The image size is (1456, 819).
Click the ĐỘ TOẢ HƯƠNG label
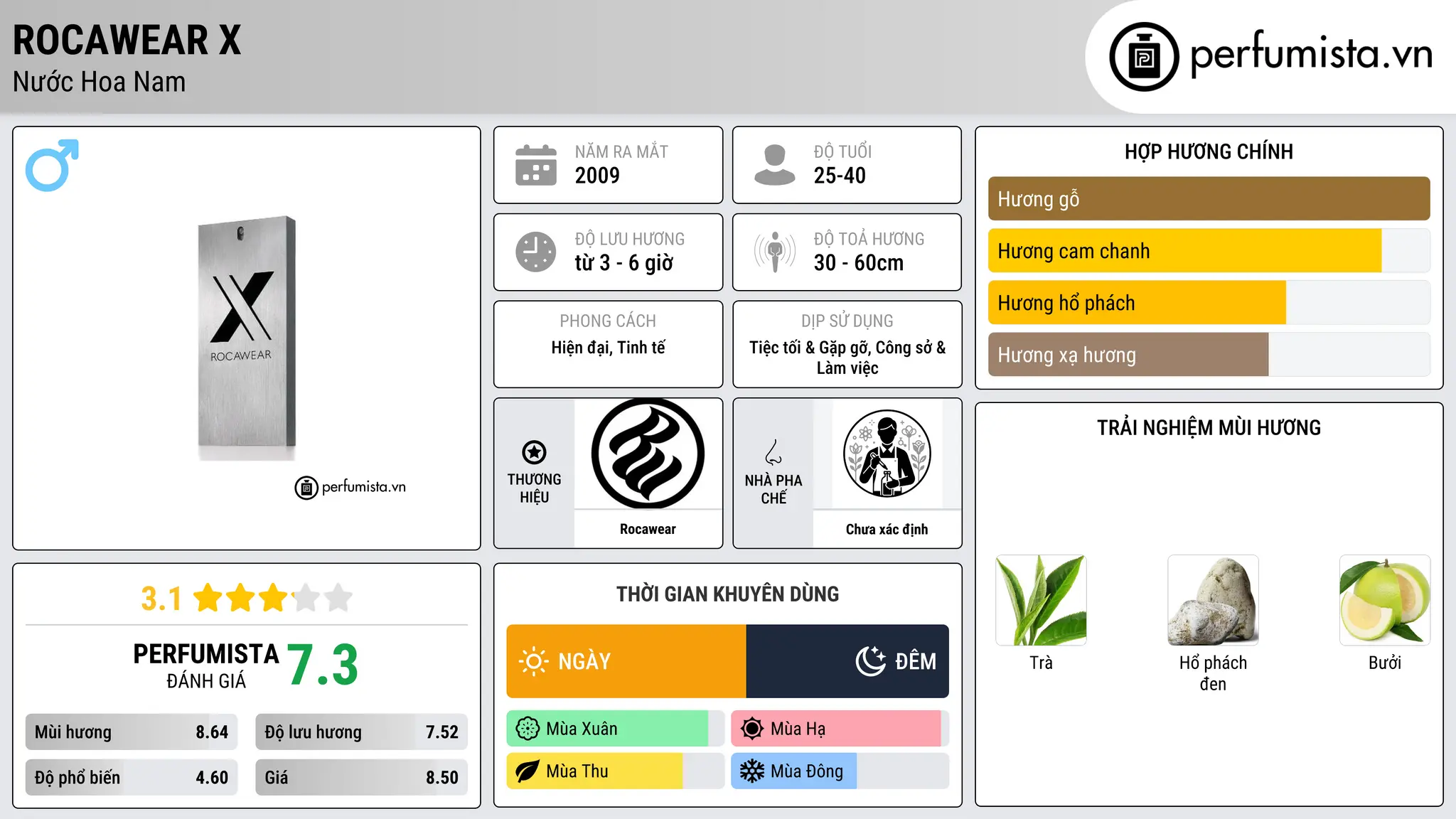869,239
